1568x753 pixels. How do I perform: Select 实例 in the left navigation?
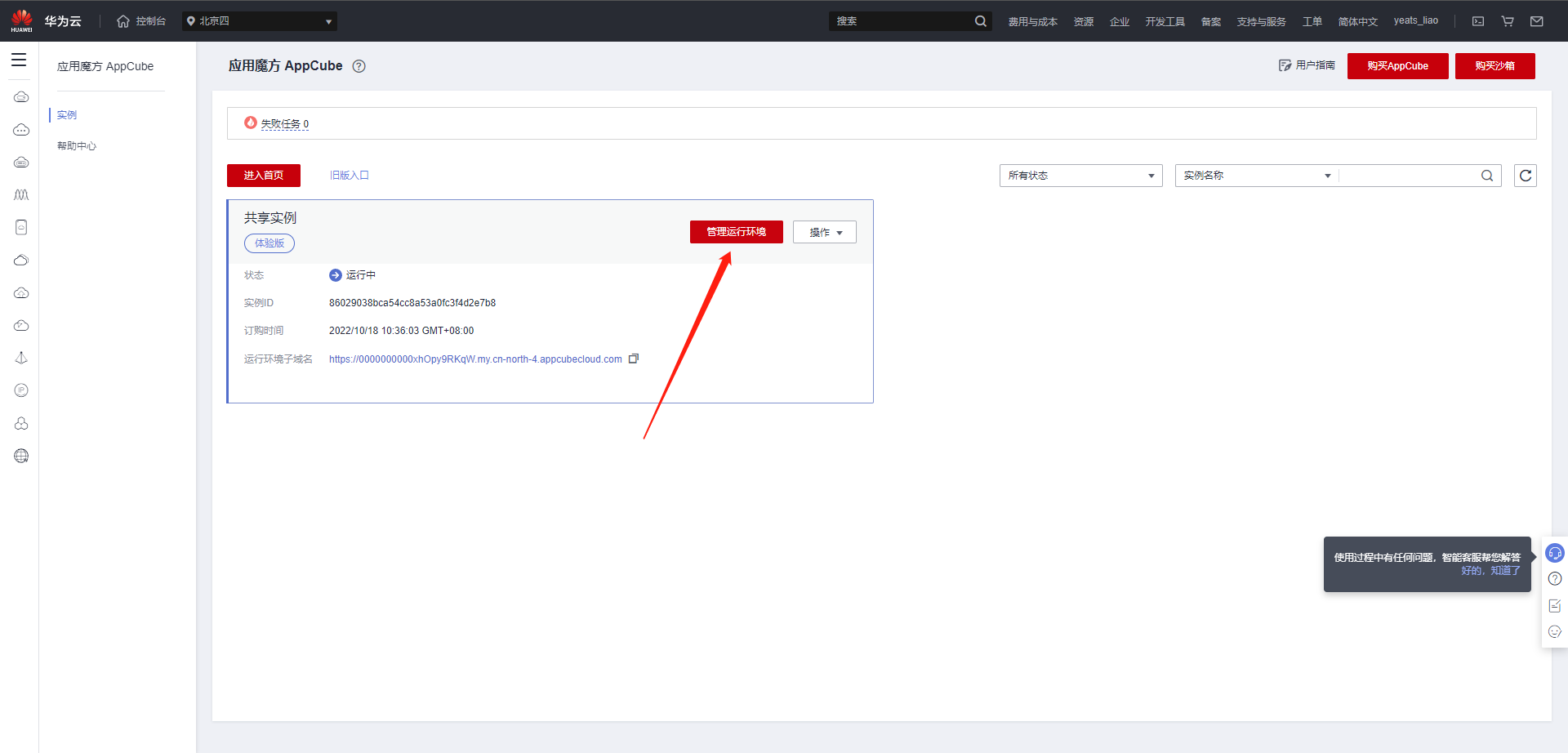[67, 115]
